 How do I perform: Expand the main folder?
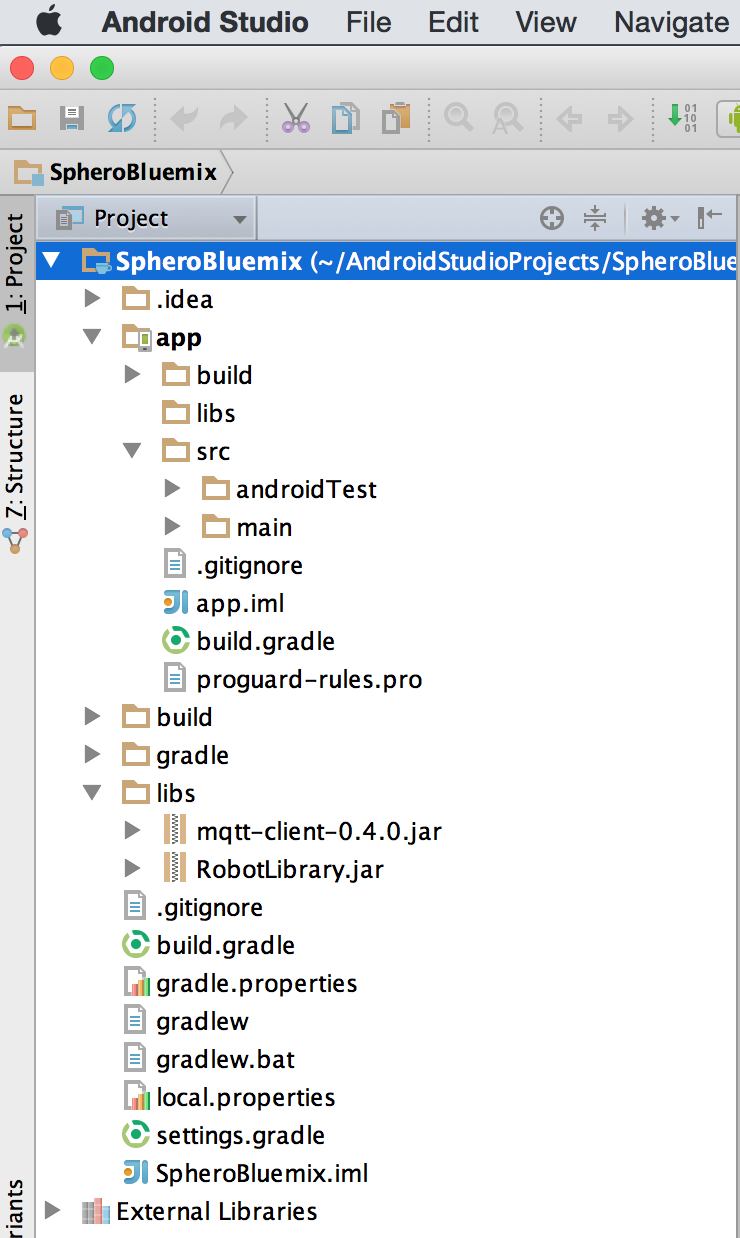[x=172, y=527]
